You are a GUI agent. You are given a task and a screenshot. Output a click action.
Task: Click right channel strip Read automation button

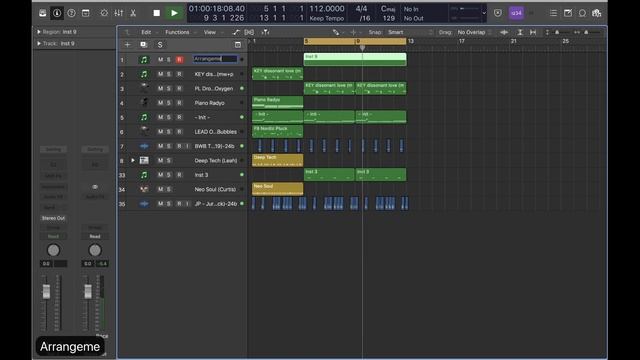[95, 236]
